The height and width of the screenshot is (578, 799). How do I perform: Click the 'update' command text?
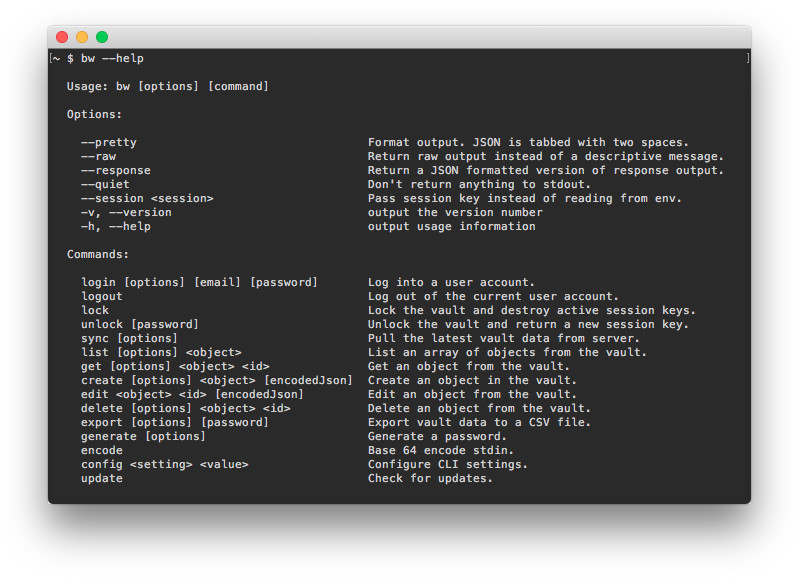tap(102, 479)
